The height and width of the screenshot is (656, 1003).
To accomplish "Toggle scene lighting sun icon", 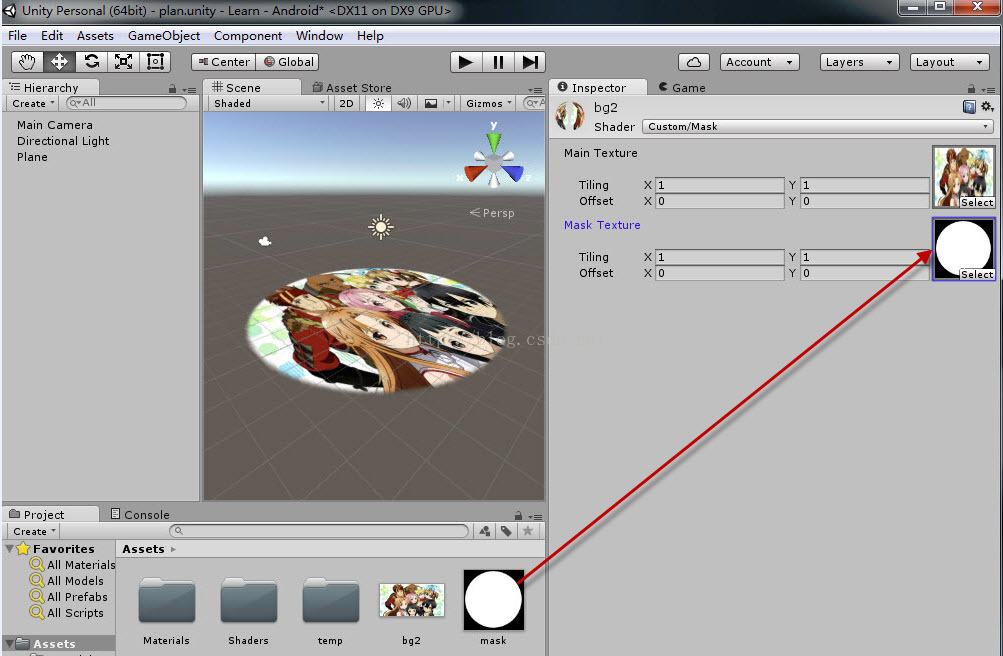I will click(x=379, y=104).
